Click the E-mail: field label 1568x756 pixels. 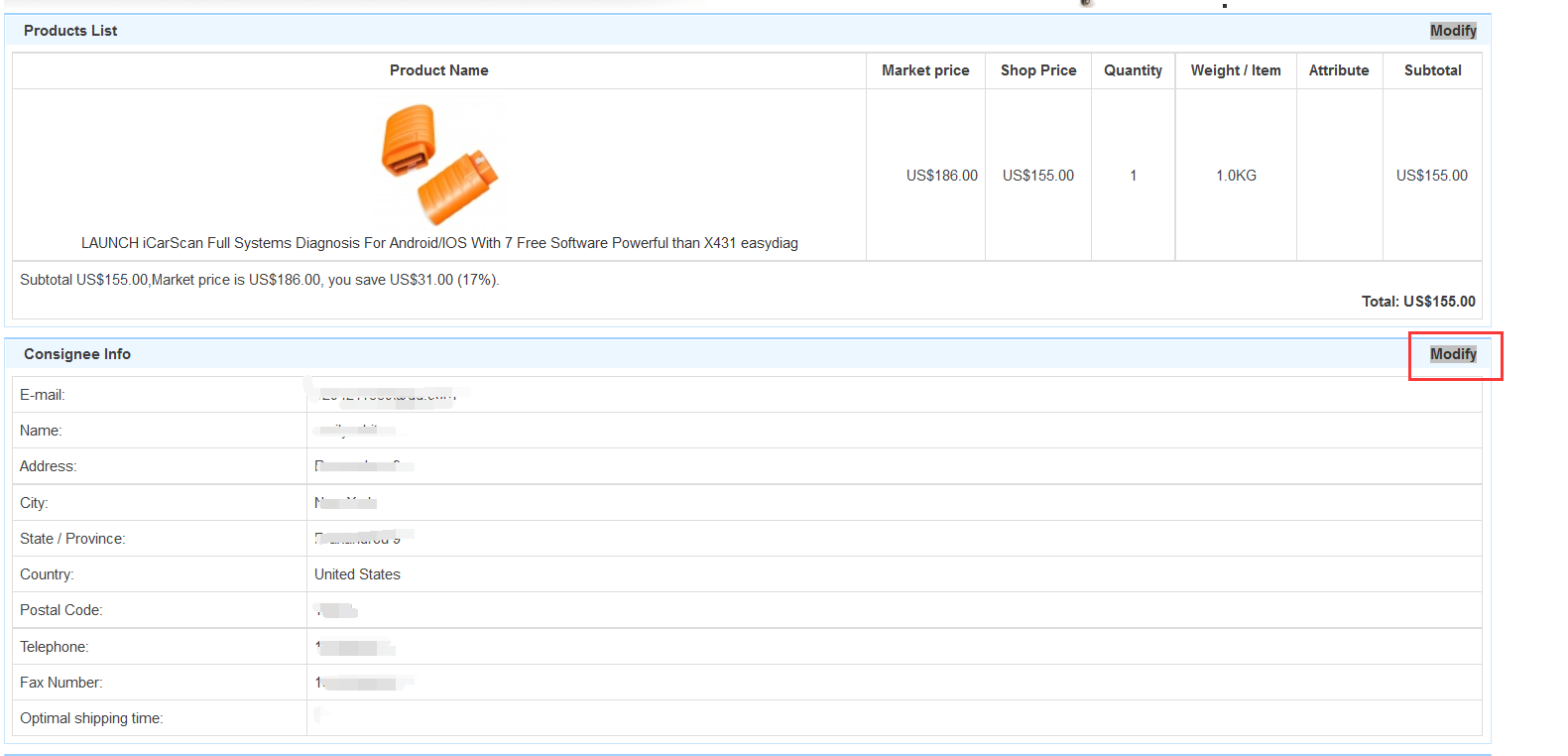pyautogui.click(x=43, y=395)
